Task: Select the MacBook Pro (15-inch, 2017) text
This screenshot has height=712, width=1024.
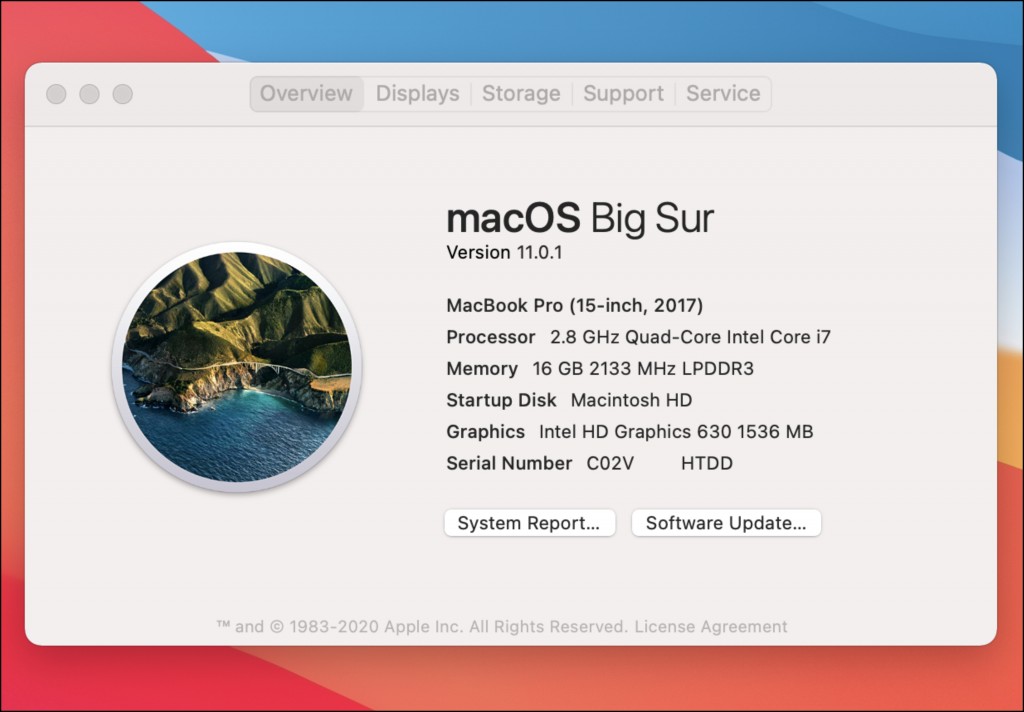Action: pos(575,306)
